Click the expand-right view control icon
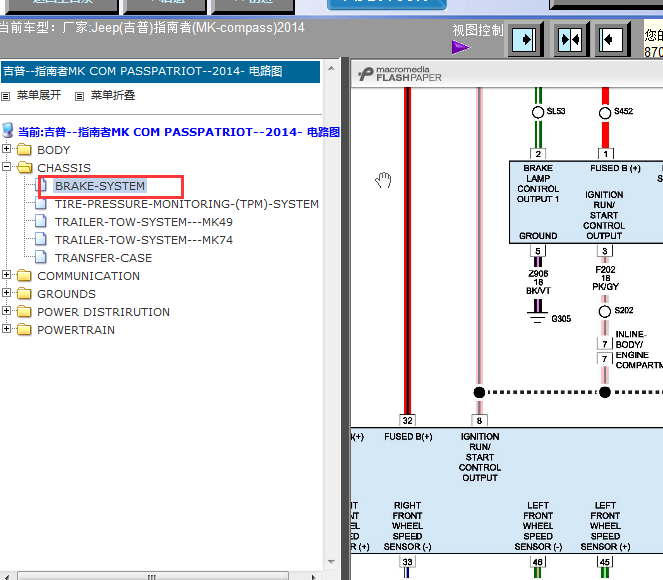The image size is (663, 580). [524, 40]
